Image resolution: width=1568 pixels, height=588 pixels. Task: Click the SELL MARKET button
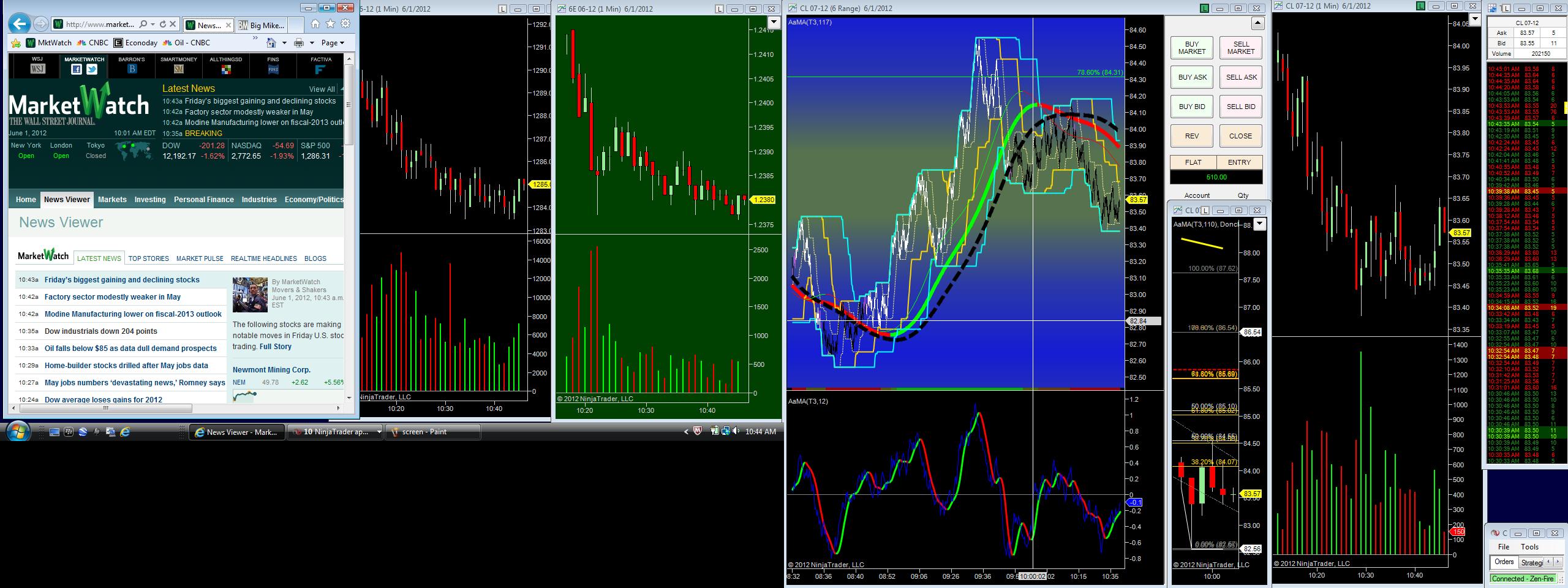pos(1241,48)
